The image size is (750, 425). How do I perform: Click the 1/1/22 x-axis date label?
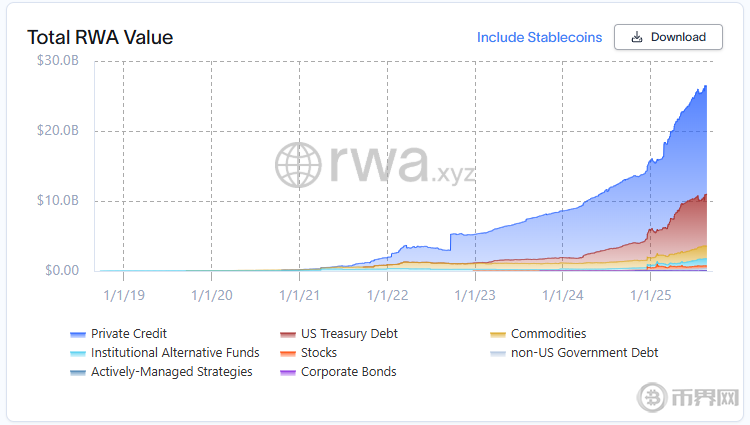point(387,295)
